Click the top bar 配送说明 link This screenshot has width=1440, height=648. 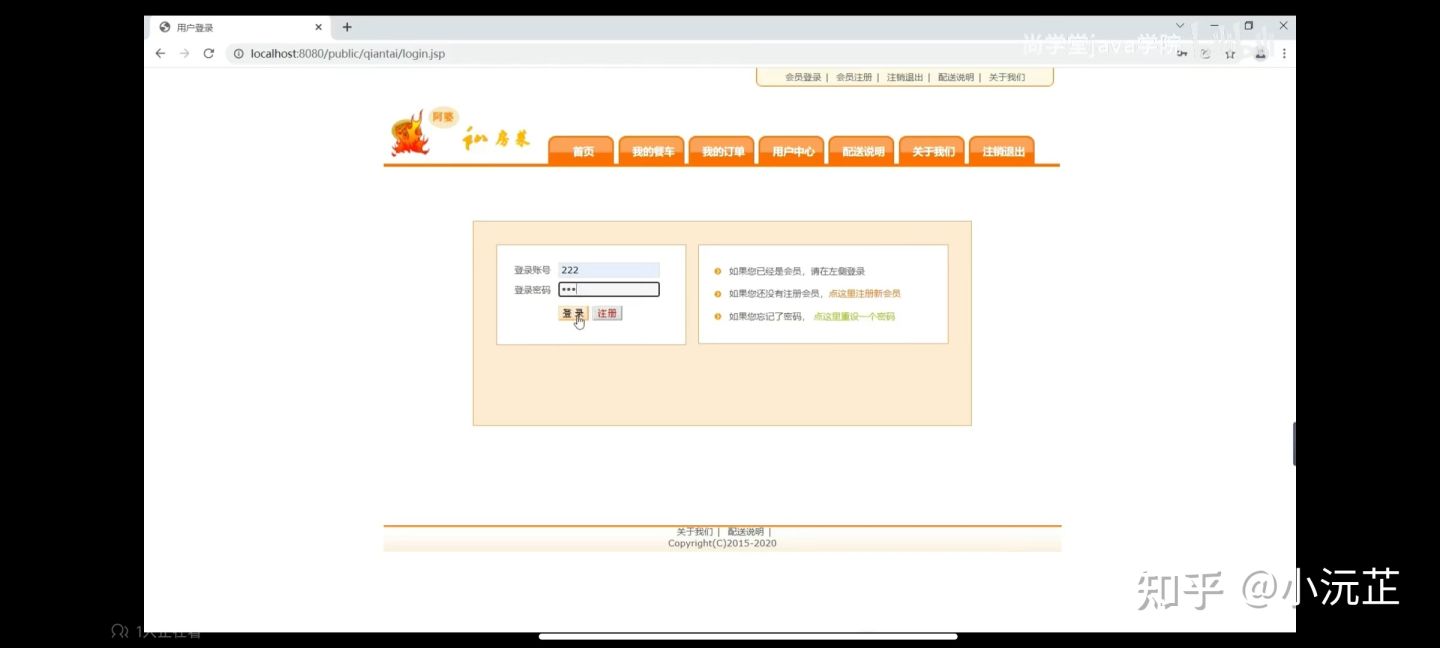click(956, 77)
